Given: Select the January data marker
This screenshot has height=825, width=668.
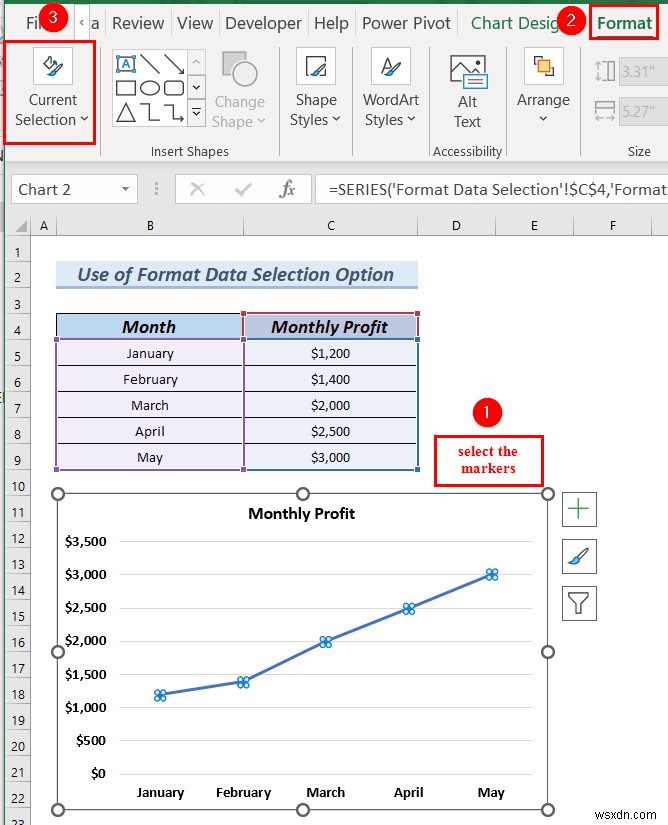Looking at the screenshot, I should (160, 695).
